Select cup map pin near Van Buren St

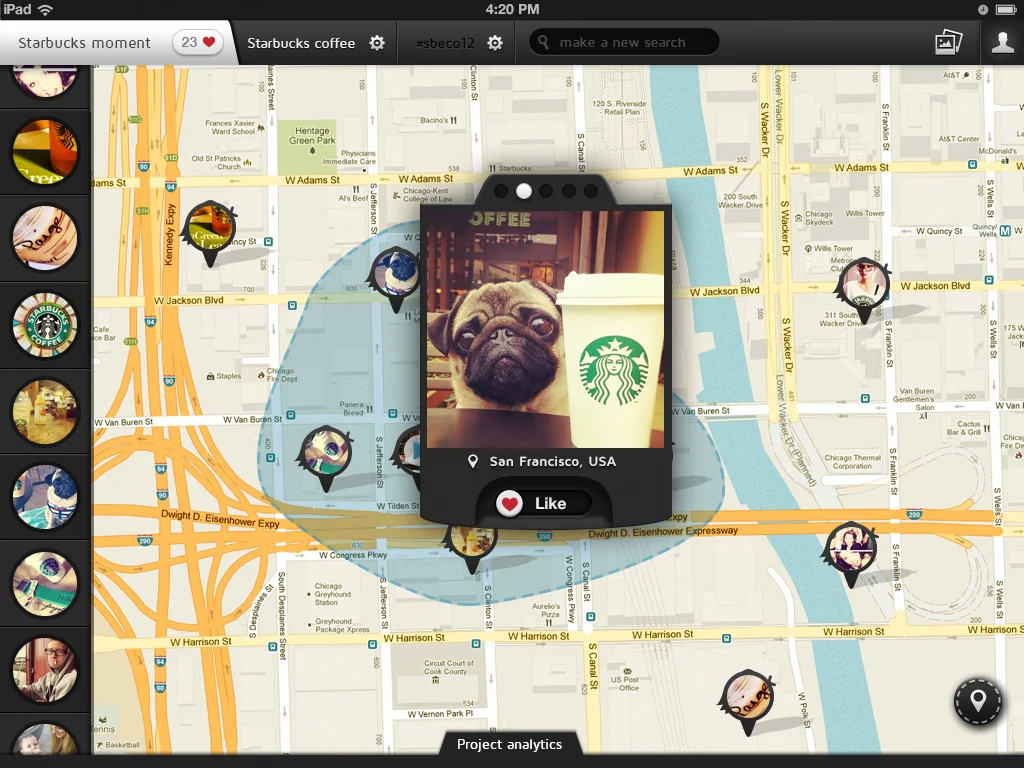coord(325,455)
